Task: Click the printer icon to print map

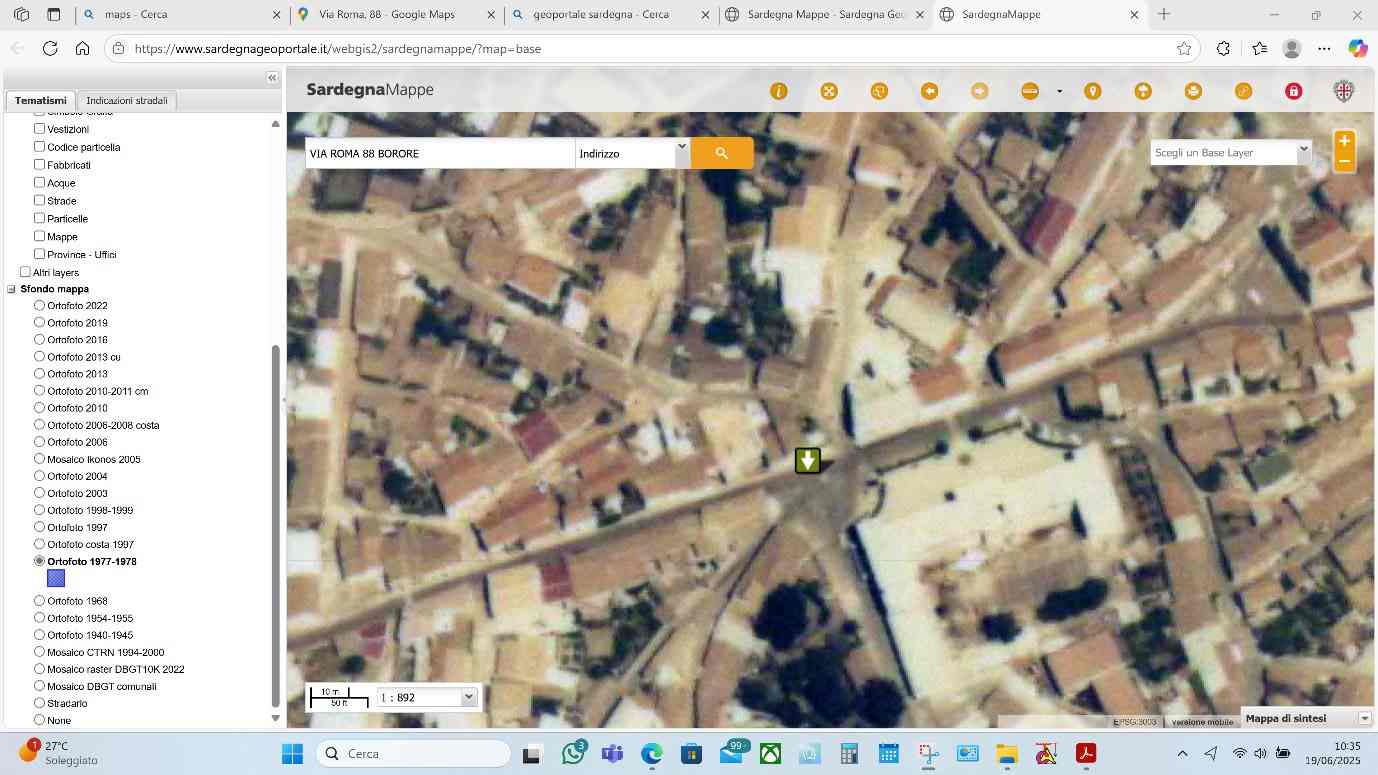Action: tap(1193, 91)
